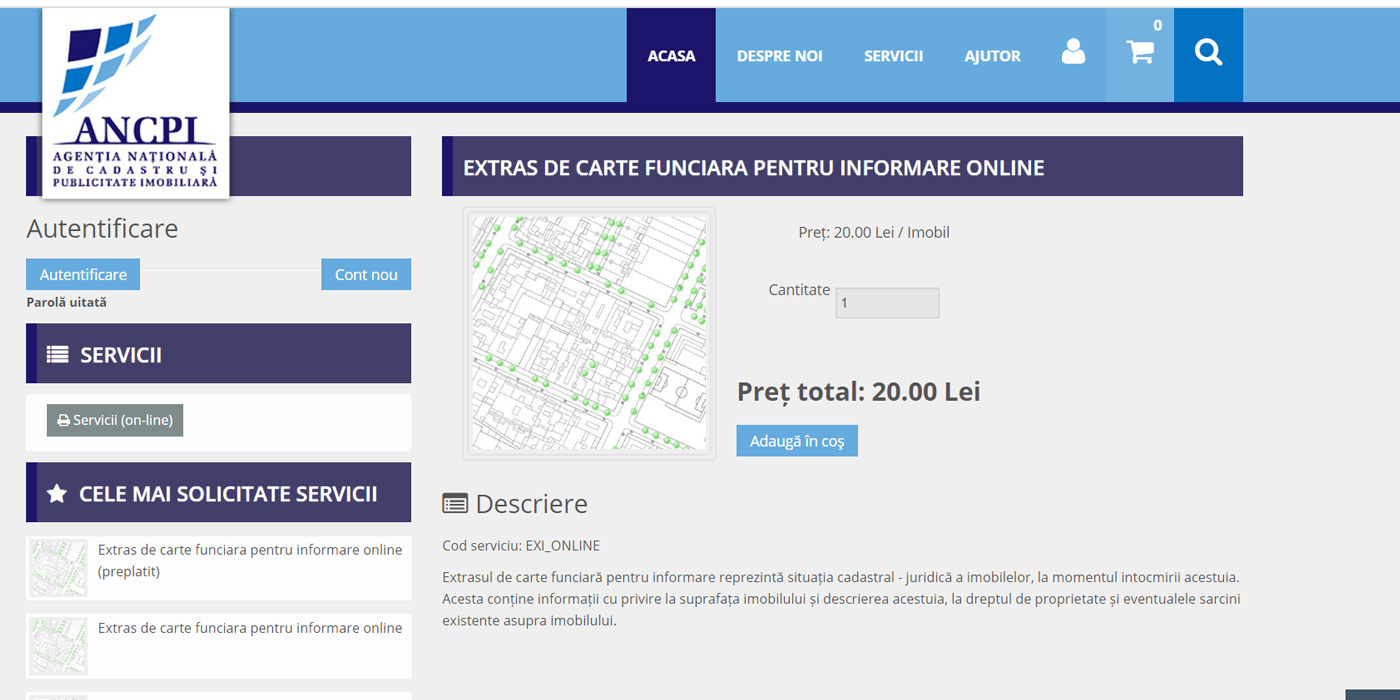Open the AJUTOR menu
Screen dimensions: 1400x700
(992, 55)
